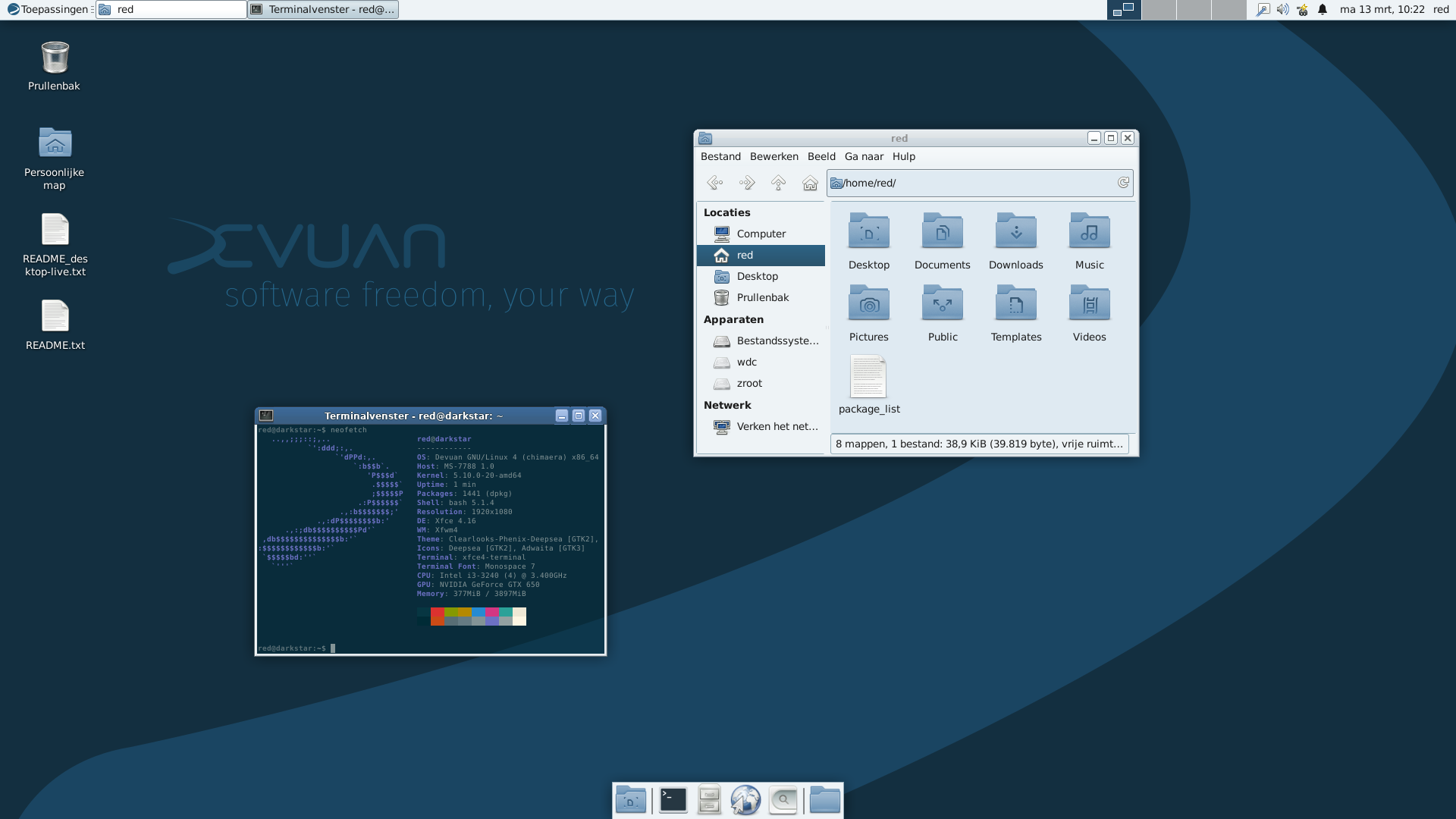Open the Pictures folder

coord(869,313)
